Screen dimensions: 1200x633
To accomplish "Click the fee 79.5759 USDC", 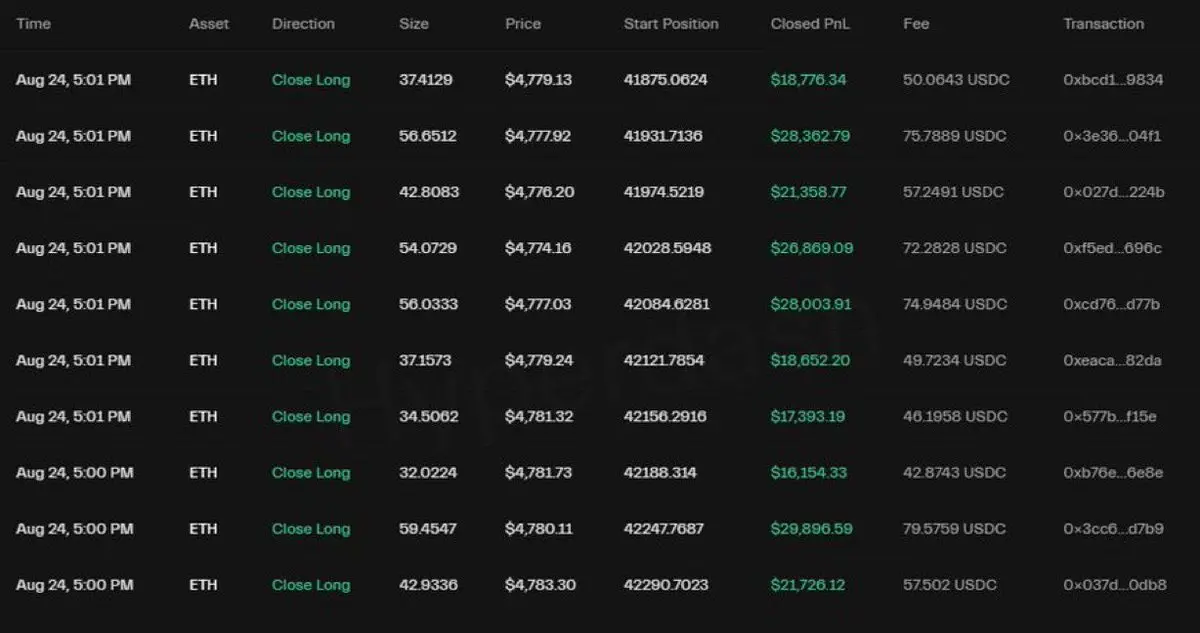I will pyautogui.click(x=955, y=528).
